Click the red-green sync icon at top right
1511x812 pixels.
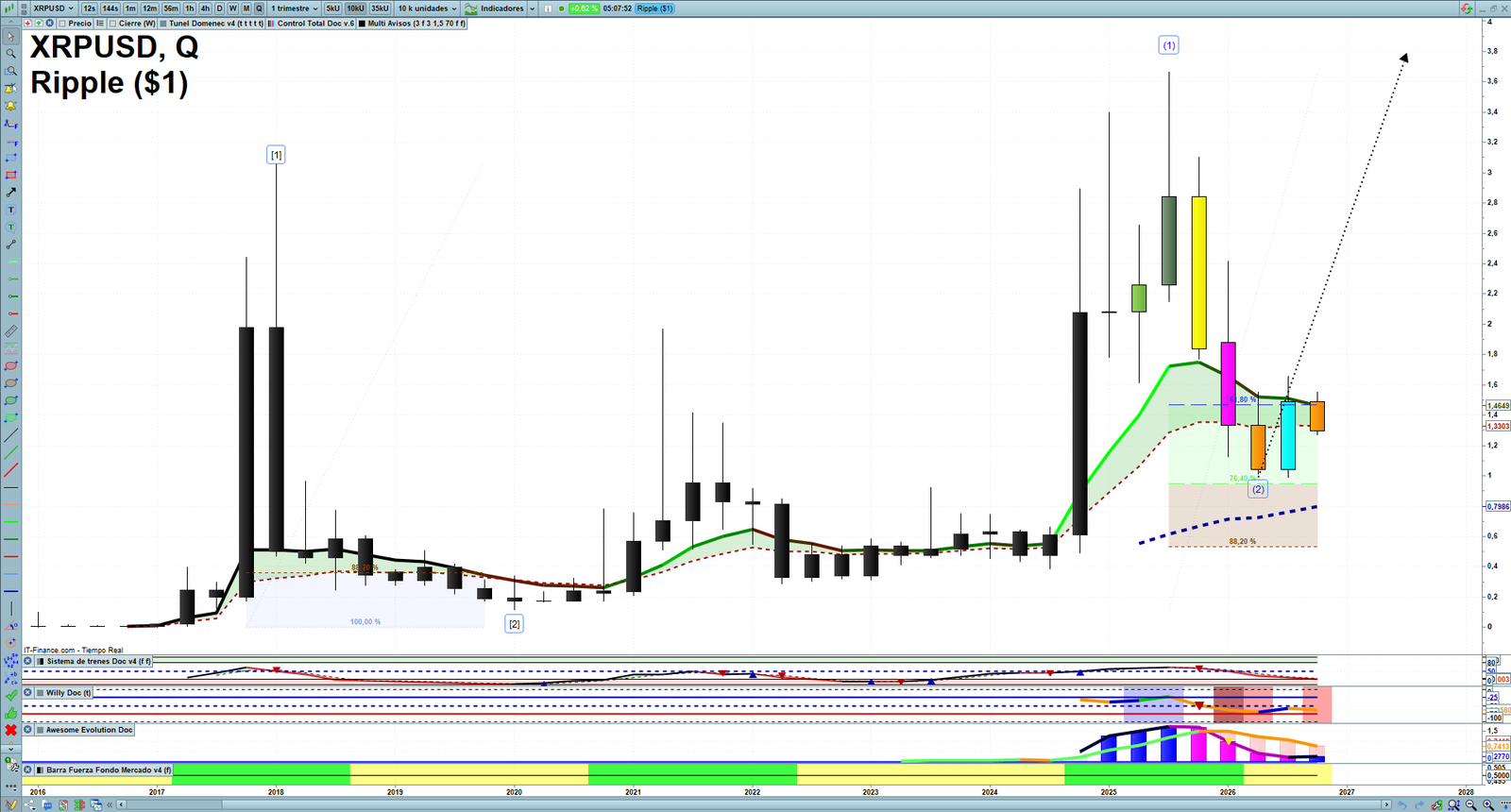[x=1467, y=8]
